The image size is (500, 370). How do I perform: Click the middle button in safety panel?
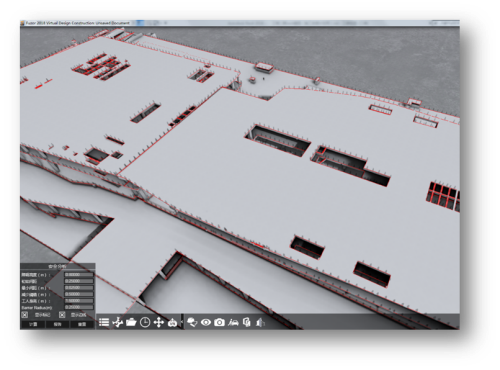coord(57,324)
